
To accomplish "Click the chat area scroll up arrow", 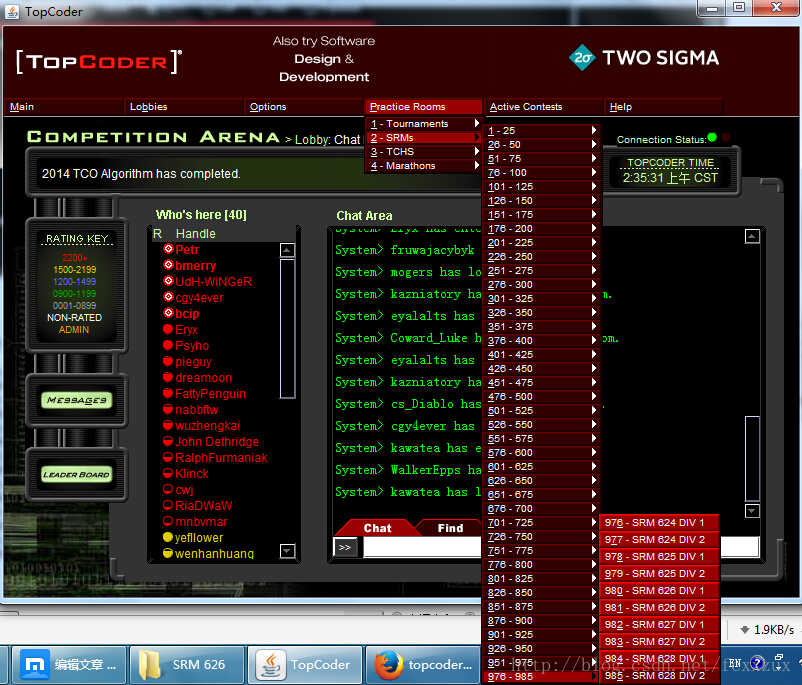I will tap(752, 236).
